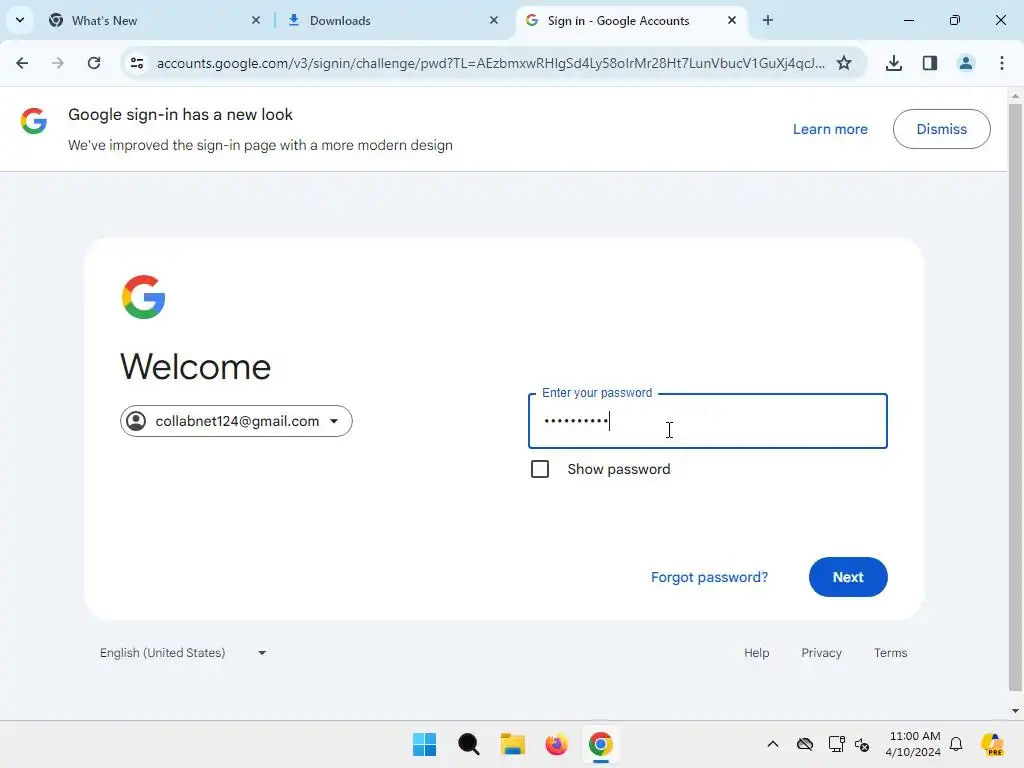Image resolution: width=1024 pixels, height=768 pixels.
Task: Close the What's New tab
Action: [x=256, y=20]
